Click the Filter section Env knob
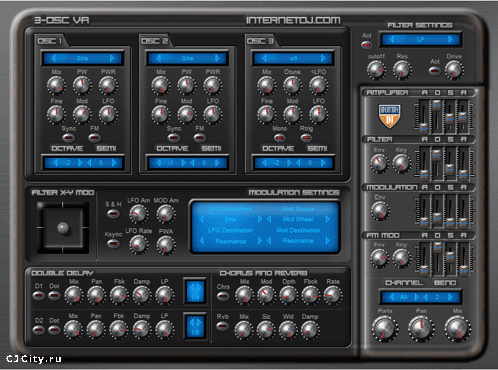The width and height of the screenshot is (498, 370). pyautogui.click(x=379, y=163)
